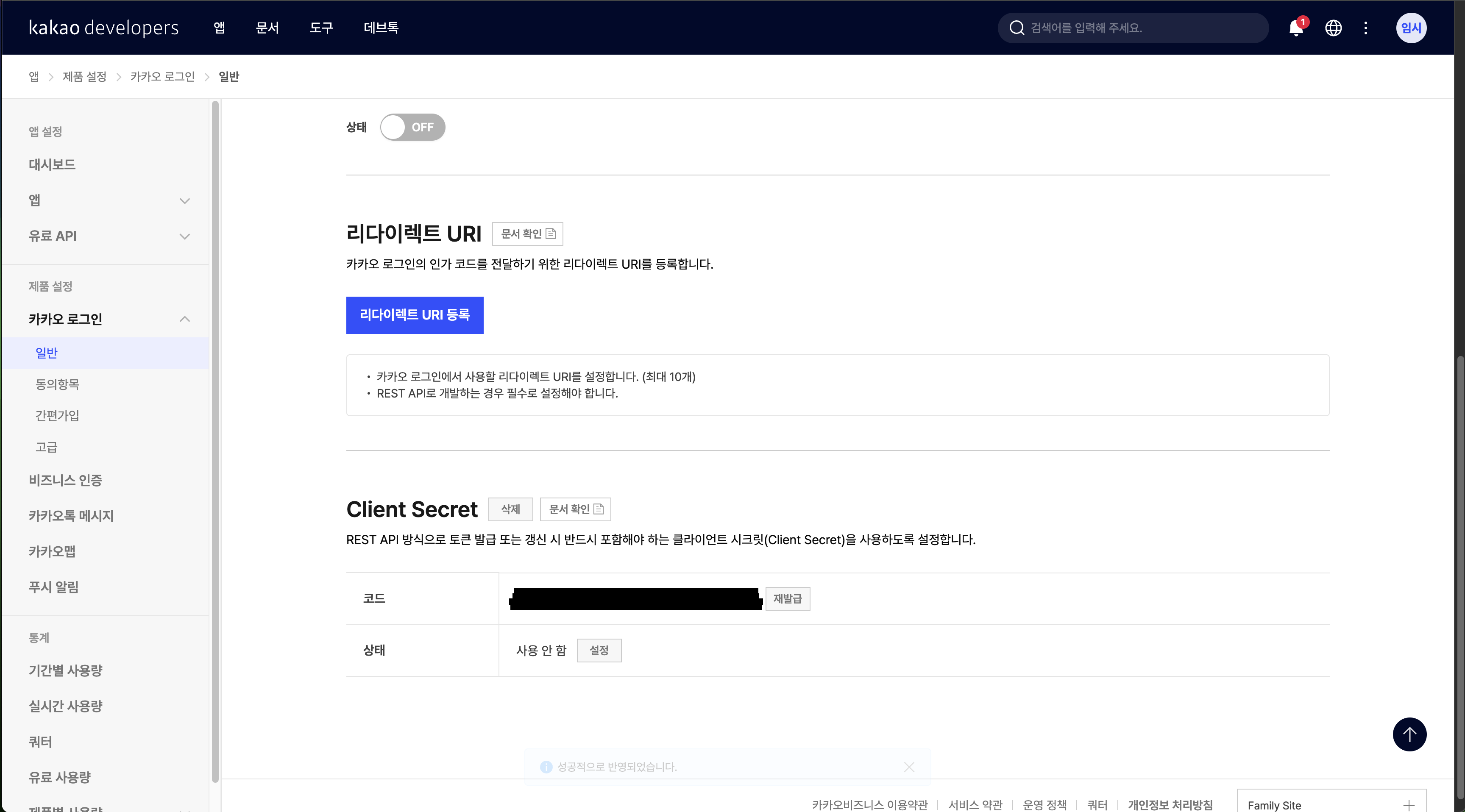
Task: Open the three-dot more menu
Action: coord(1365,28)
